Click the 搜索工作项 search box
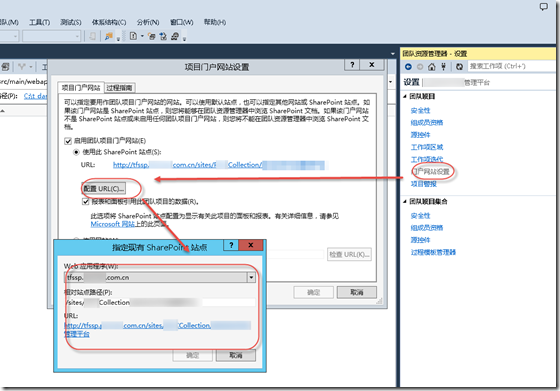560x391 pixels. click(511, 66)
